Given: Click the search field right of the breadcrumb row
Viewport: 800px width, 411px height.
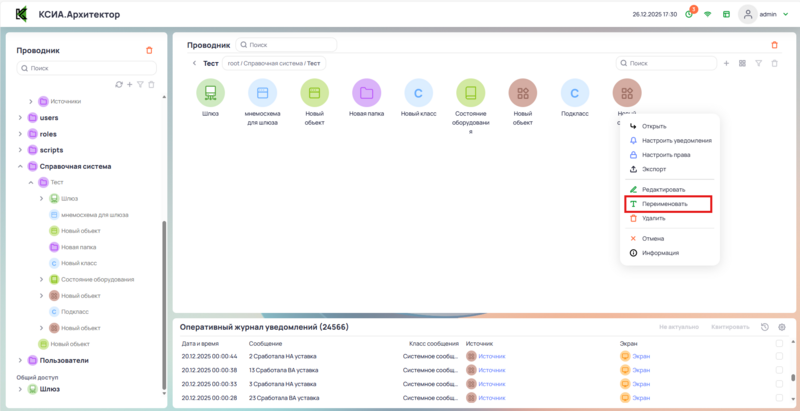Looking at the screenshot, I should tap(667, 63).
